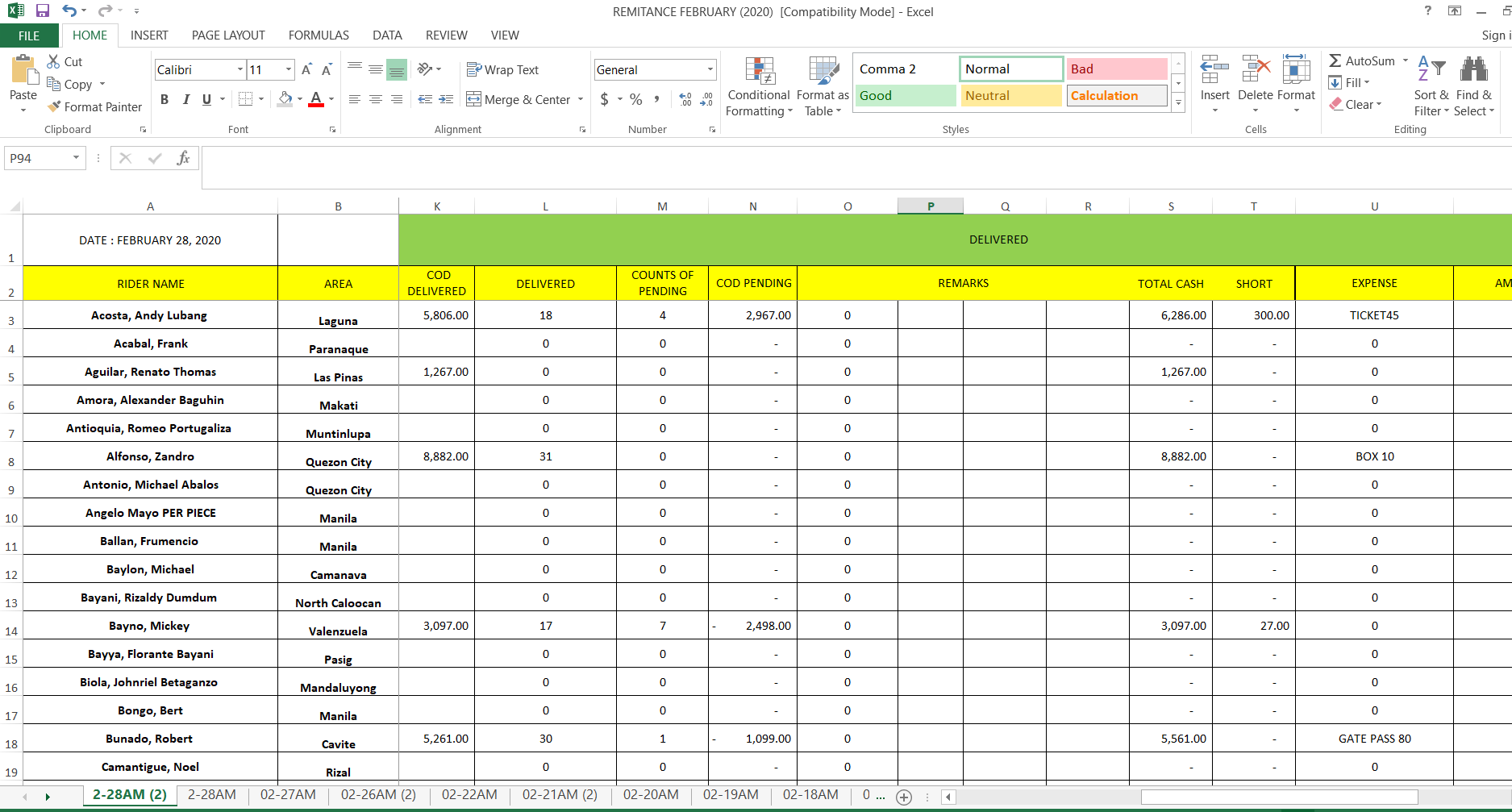The width and height of the screenshot is (1512, 812).
Task: Toggle Center horizontal alignment
Action: click(x=376, y=99)
